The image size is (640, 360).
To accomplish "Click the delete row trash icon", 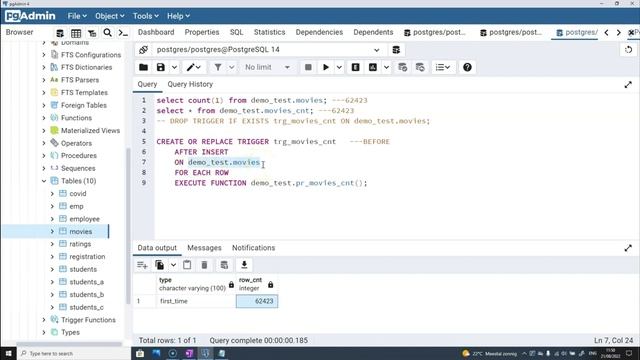I will [204, 265].
